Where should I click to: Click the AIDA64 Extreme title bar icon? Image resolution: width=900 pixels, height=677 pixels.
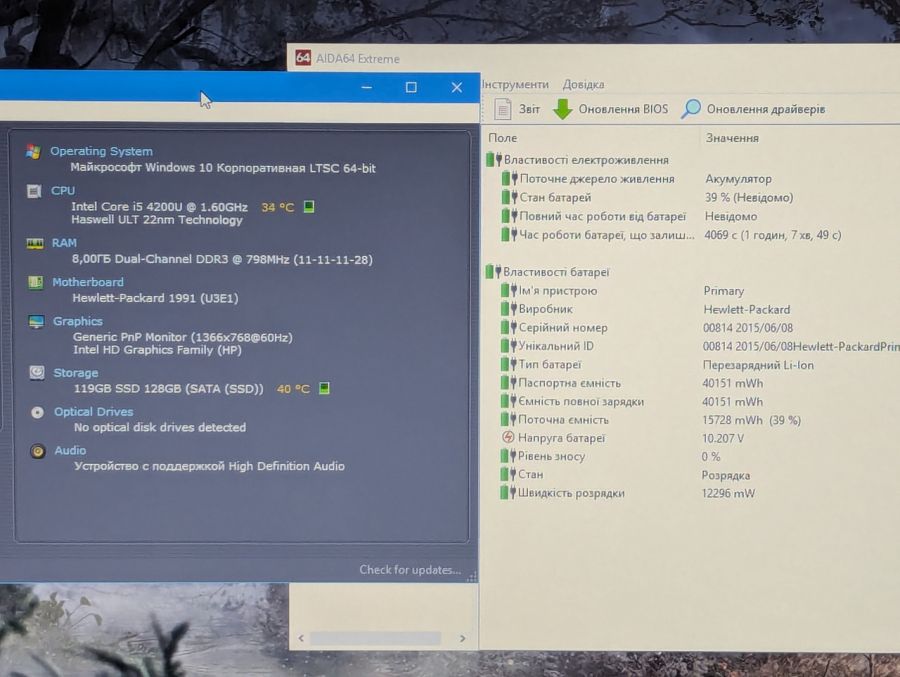point(303,58)
